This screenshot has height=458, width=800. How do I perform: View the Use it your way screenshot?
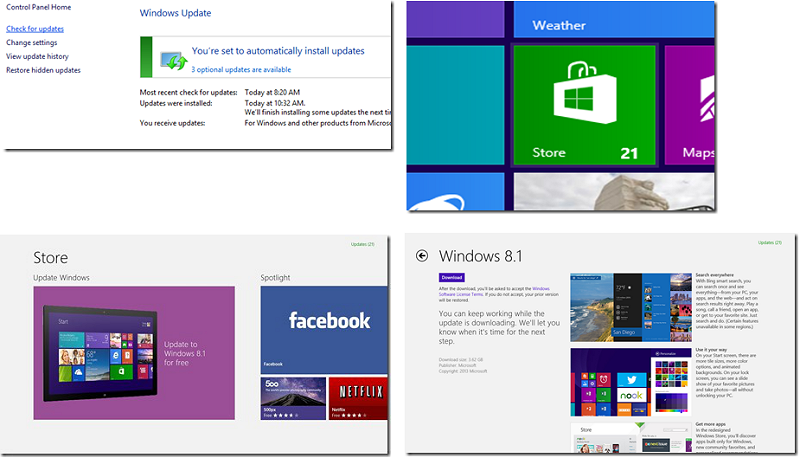[631, 382]
